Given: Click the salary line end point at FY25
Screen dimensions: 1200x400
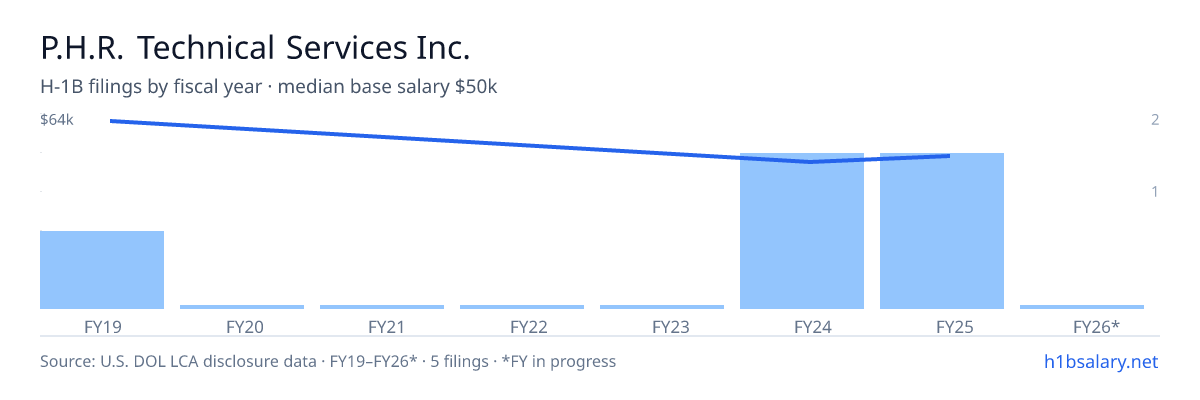Looking at the screenshot, I should coord(949,156).
